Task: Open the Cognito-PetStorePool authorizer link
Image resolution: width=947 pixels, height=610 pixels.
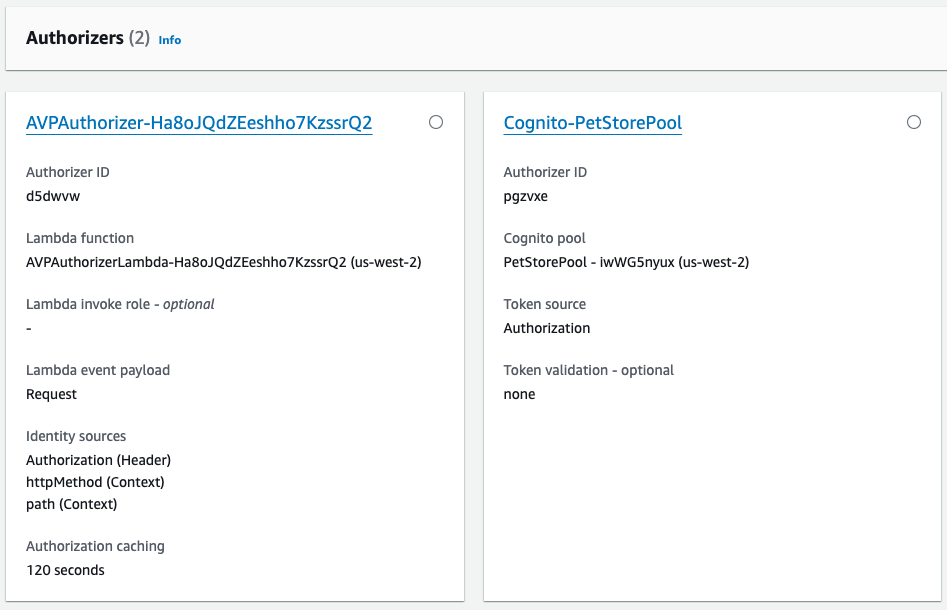Action: [593, 122]
